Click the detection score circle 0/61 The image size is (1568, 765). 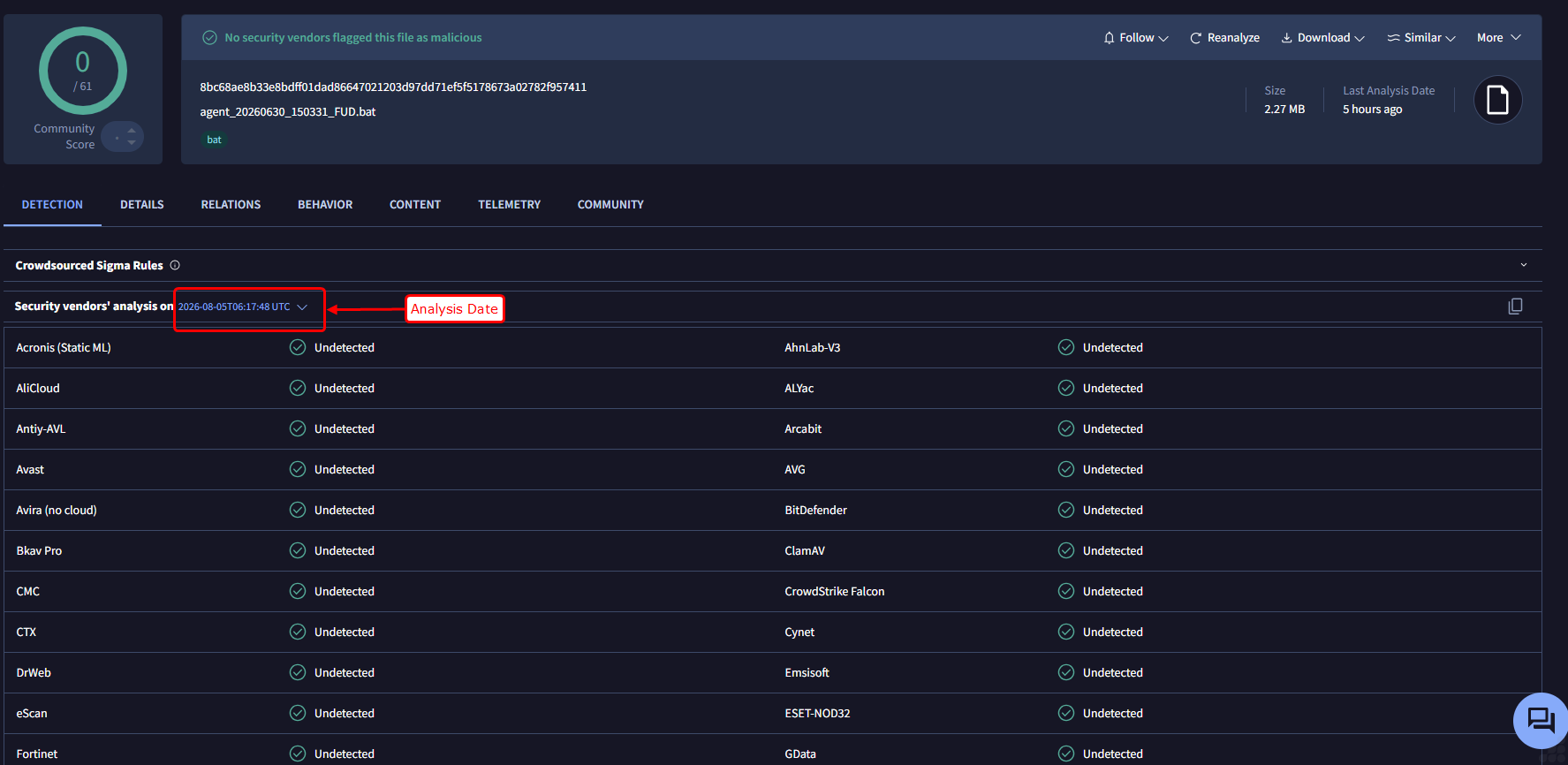82,71
